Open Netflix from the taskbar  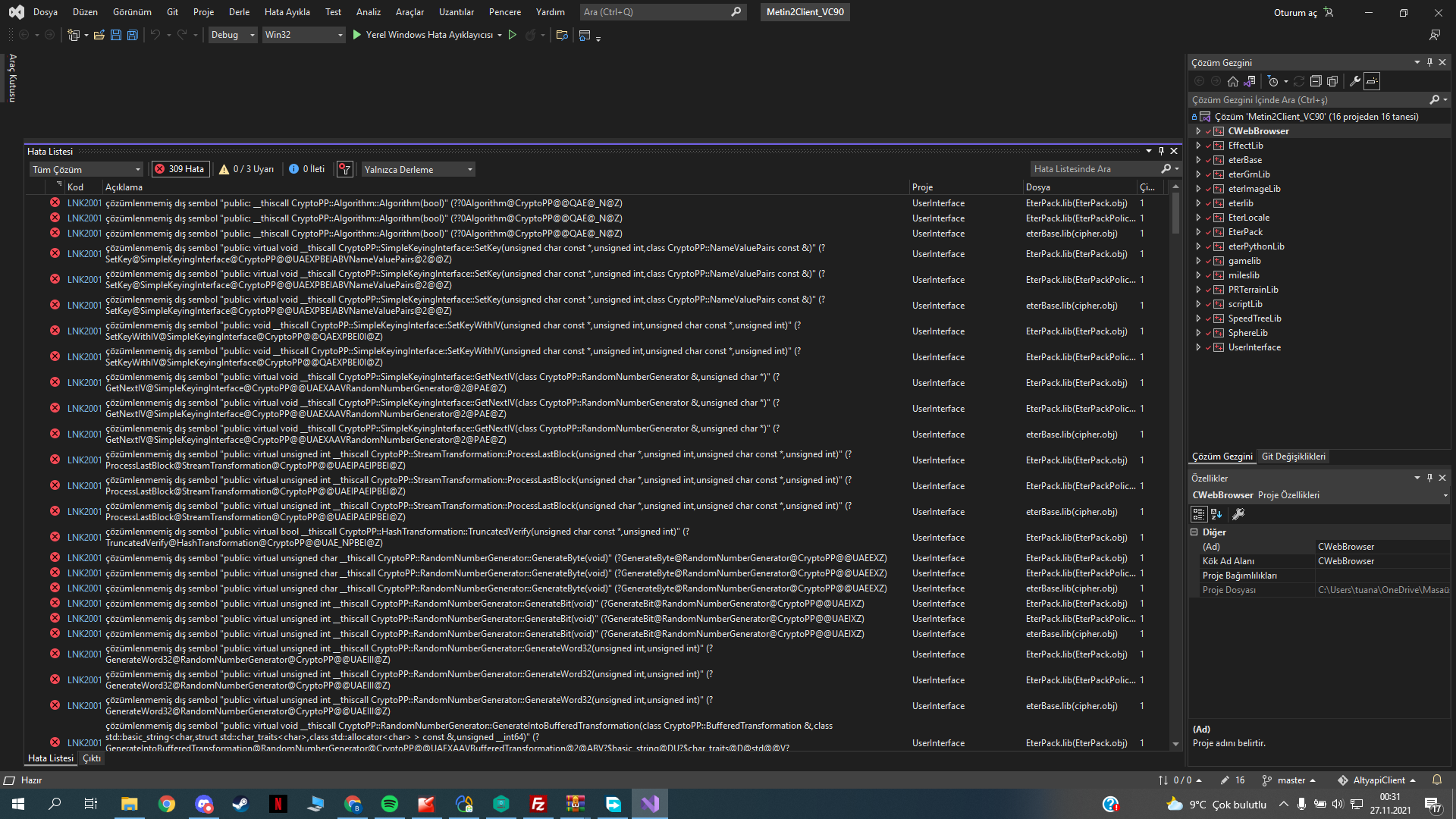pos(278,804)
